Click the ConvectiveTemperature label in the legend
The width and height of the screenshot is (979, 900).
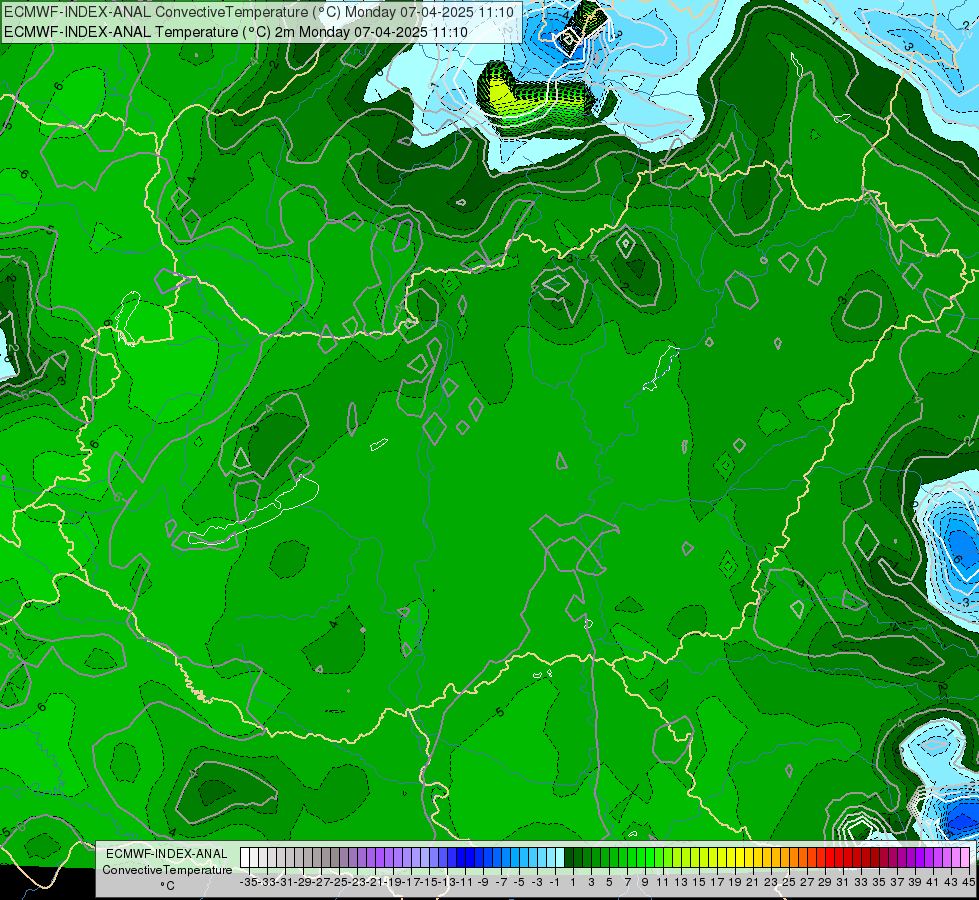click(167, 869)
